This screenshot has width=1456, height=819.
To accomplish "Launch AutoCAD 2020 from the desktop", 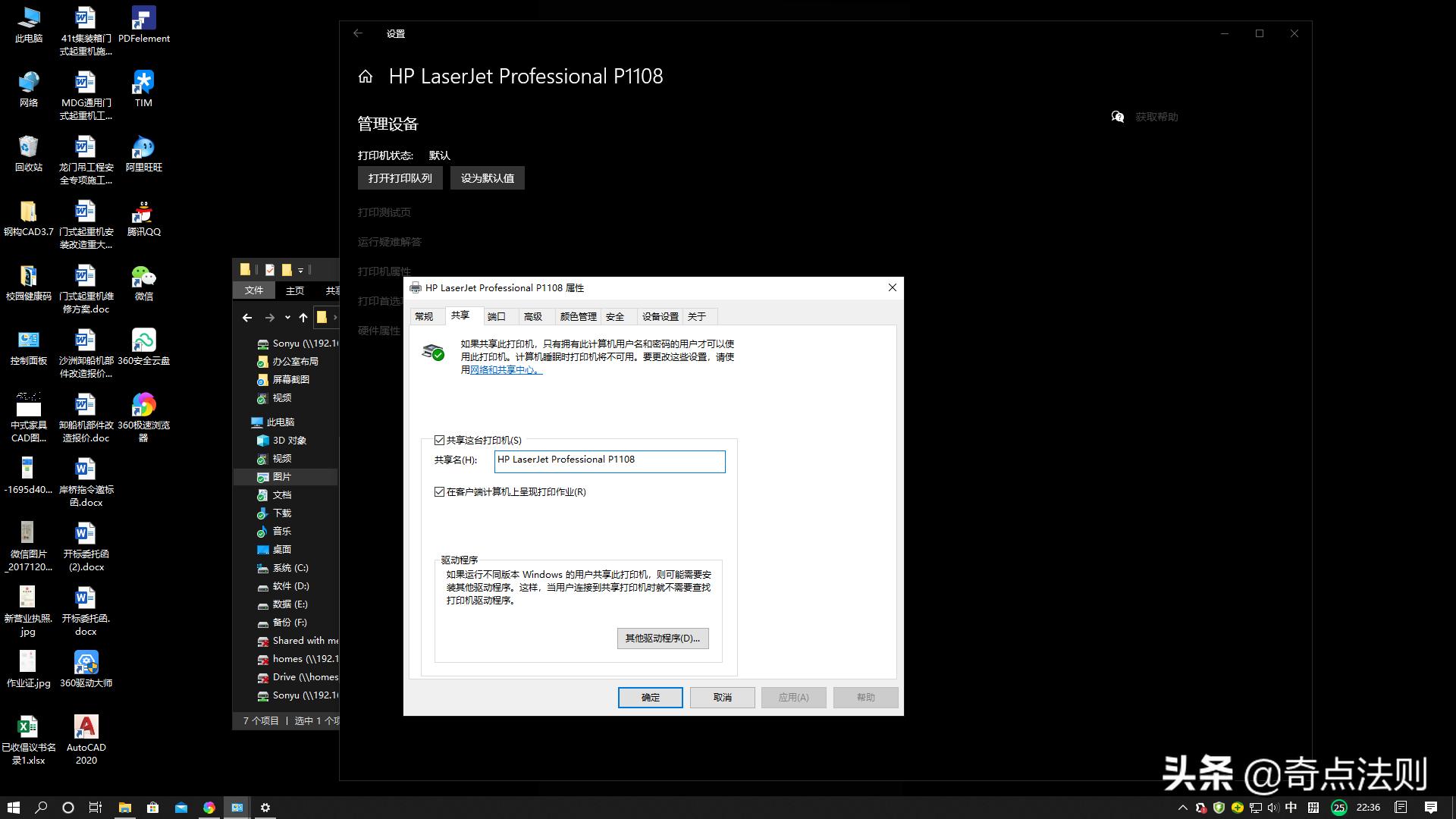I will 86,727.
